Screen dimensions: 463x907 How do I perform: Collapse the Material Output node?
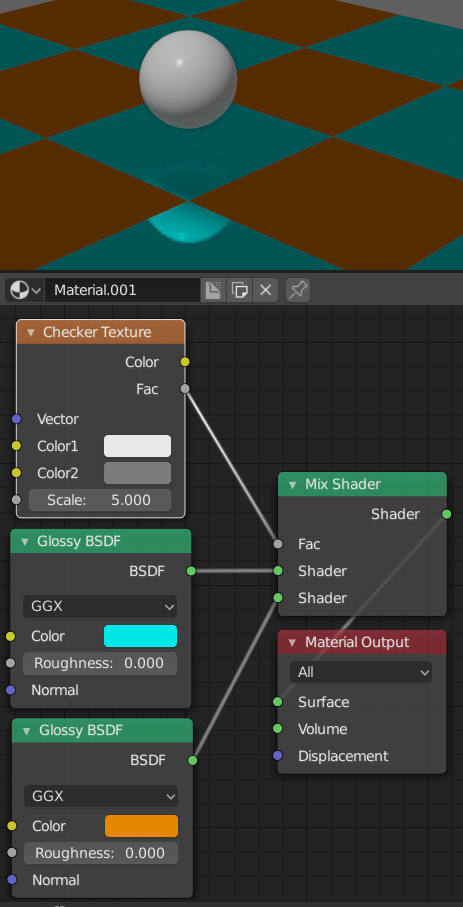(x=293, y=642)
